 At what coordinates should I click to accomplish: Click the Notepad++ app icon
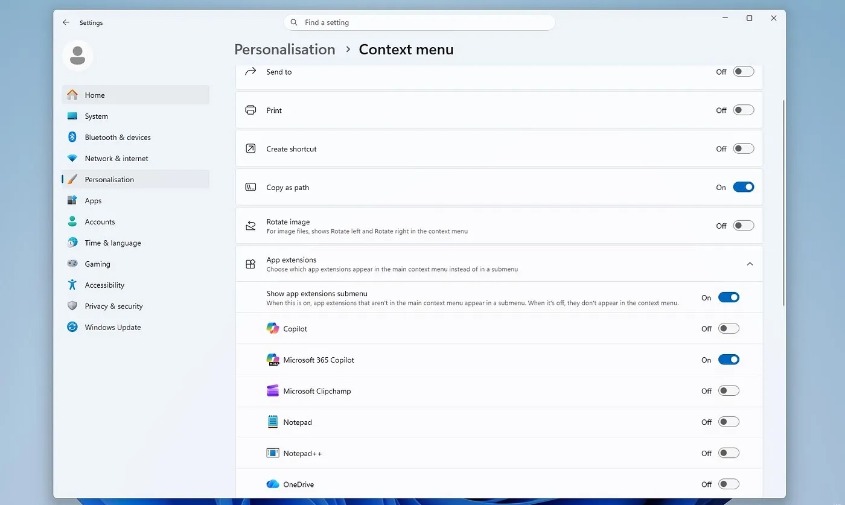pos(273,453)
